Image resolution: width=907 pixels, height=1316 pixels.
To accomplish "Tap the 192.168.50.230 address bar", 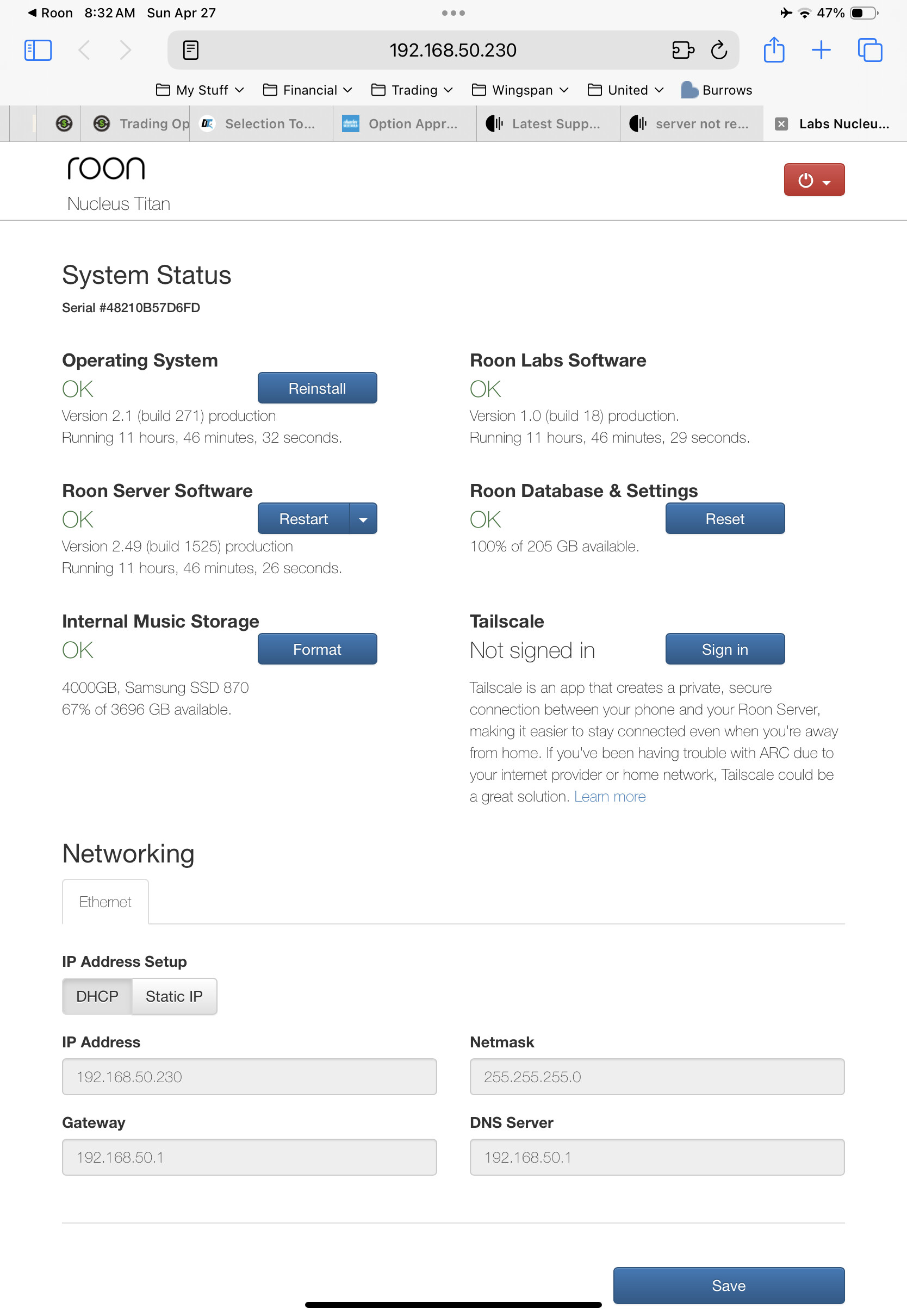I will 453,50.
